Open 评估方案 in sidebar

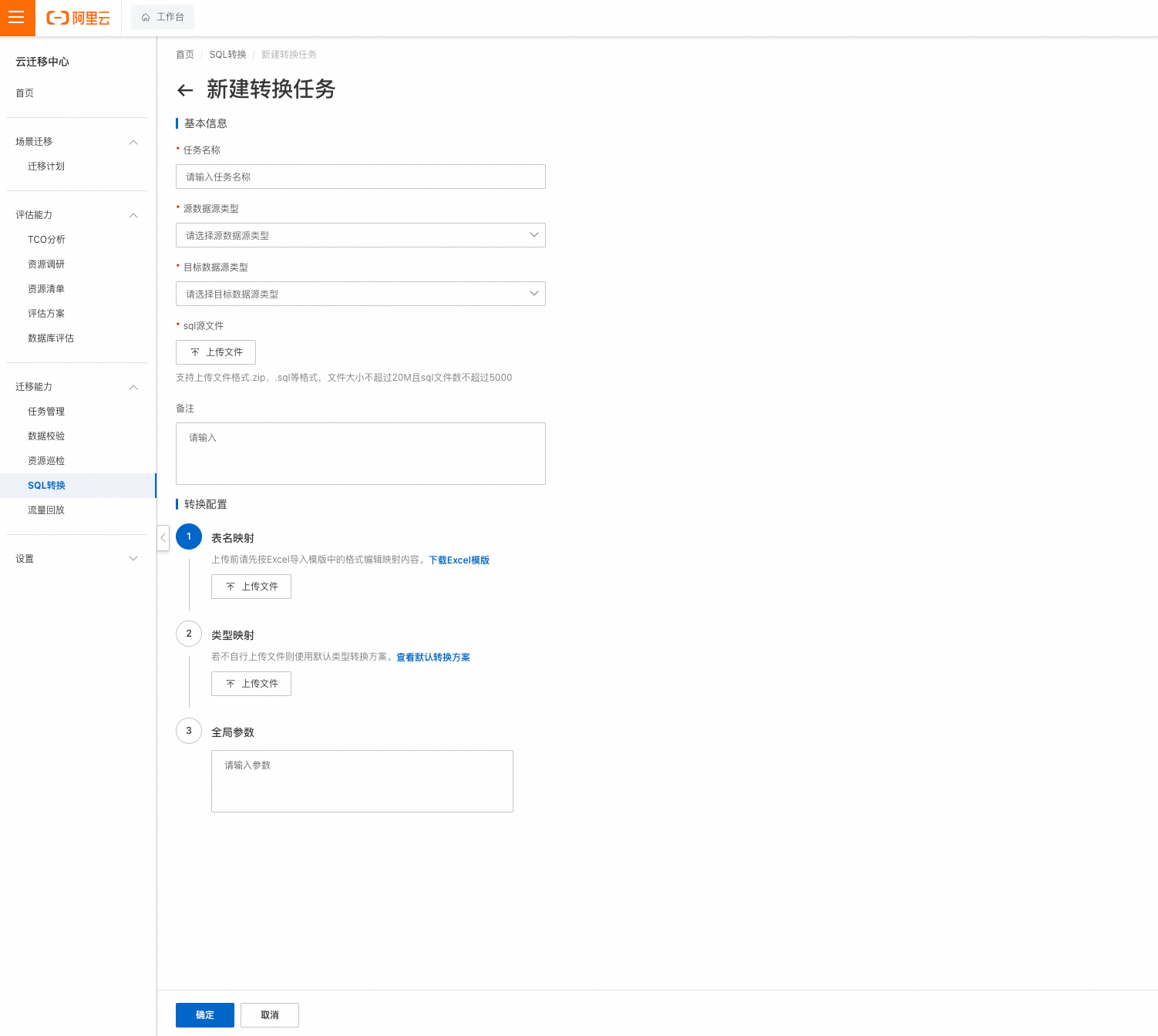coord(46,314)
